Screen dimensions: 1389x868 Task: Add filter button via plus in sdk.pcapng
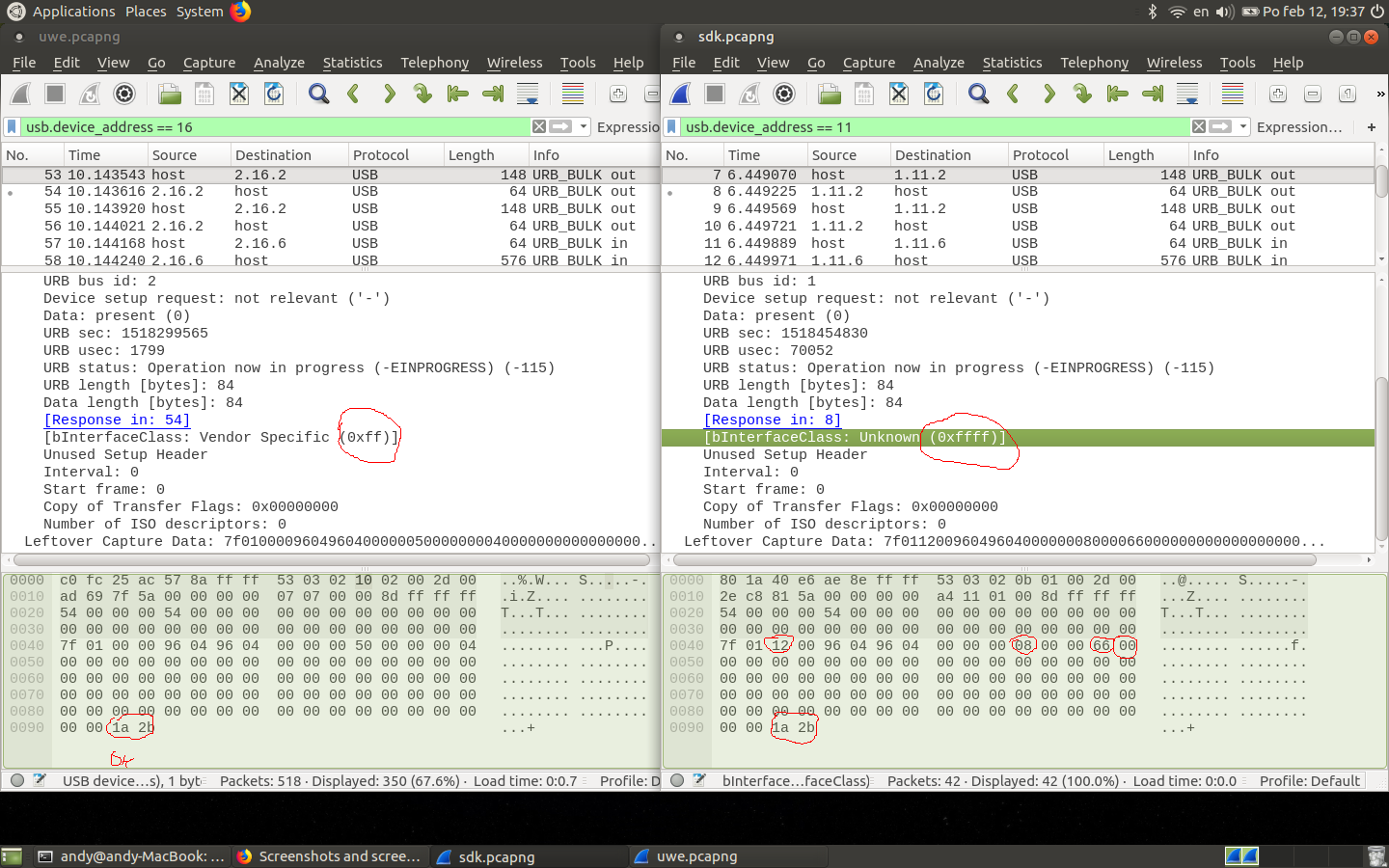(x=1371, y=126)
